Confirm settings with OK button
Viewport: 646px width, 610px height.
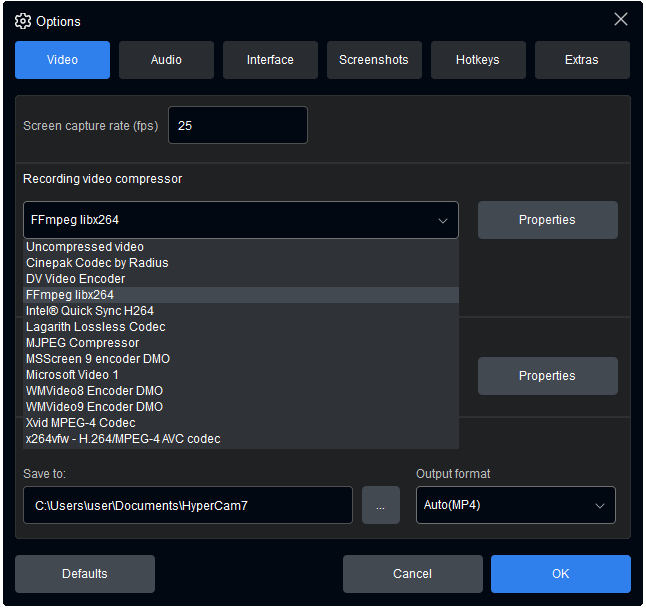560,574
